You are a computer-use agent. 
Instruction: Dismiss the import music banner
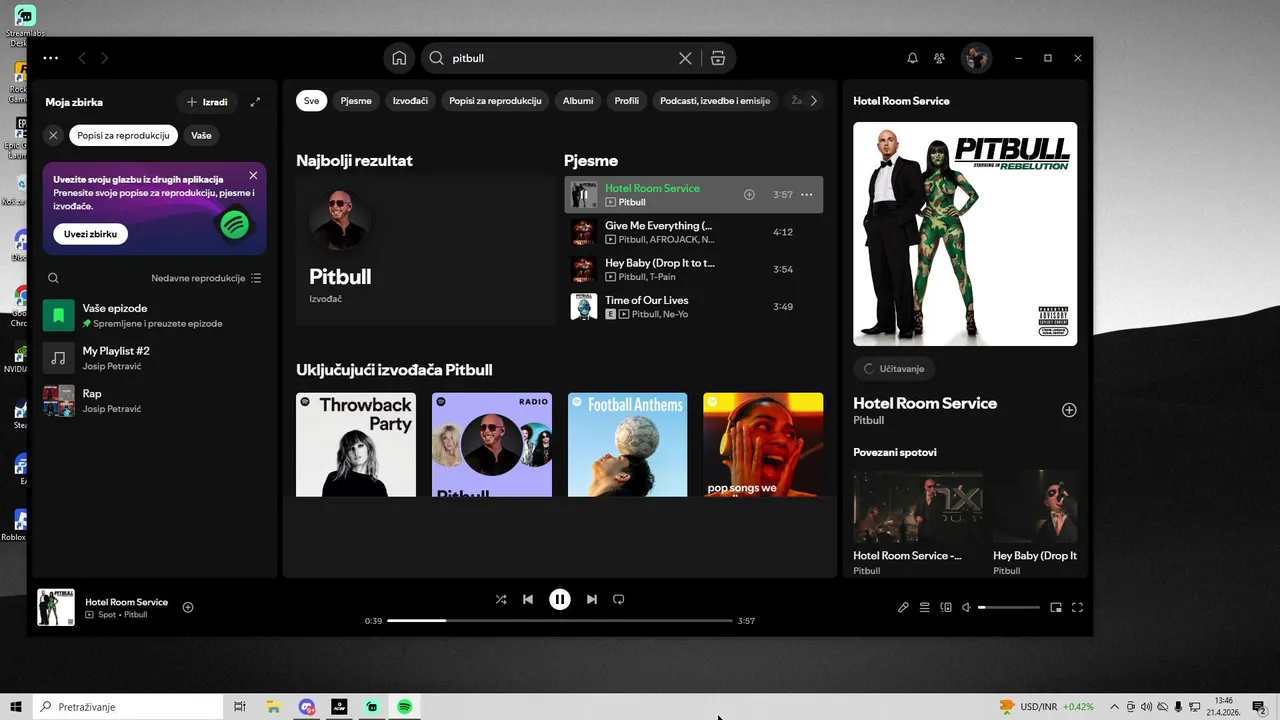tap(253, 175)
